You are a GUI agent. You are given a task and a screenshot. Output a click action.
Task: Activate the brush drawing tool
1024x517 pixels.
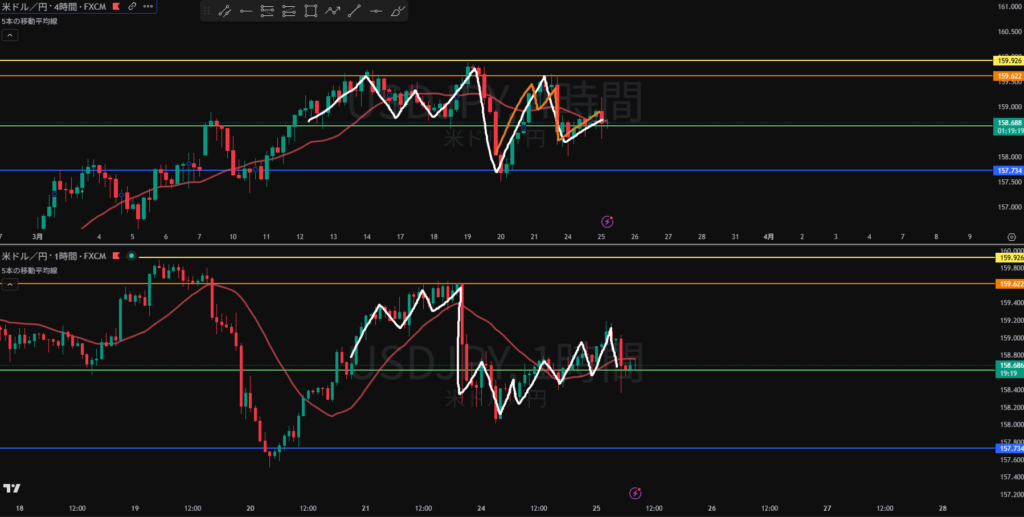click(x=398, y=12)
